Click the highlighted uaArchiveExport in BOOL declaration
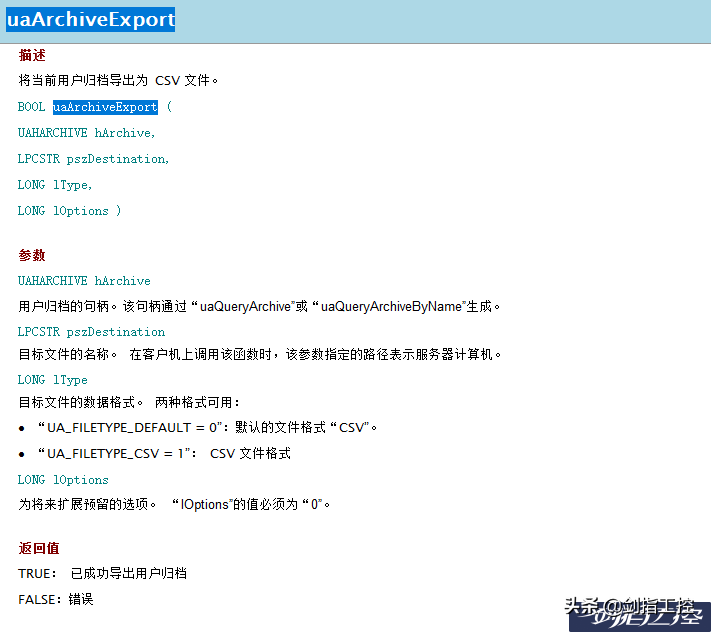This screenshot has width=711, height=632. (x=105, y=107)
